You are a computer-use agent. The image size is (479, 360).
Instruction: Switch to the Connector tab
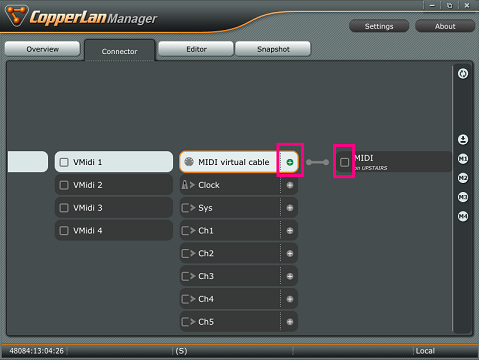click(x=120, y=51)
